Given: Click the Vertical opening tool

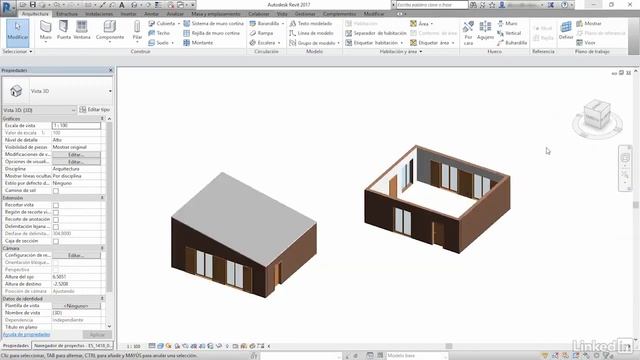Looking at the screenshot, I should coord(509,33).
